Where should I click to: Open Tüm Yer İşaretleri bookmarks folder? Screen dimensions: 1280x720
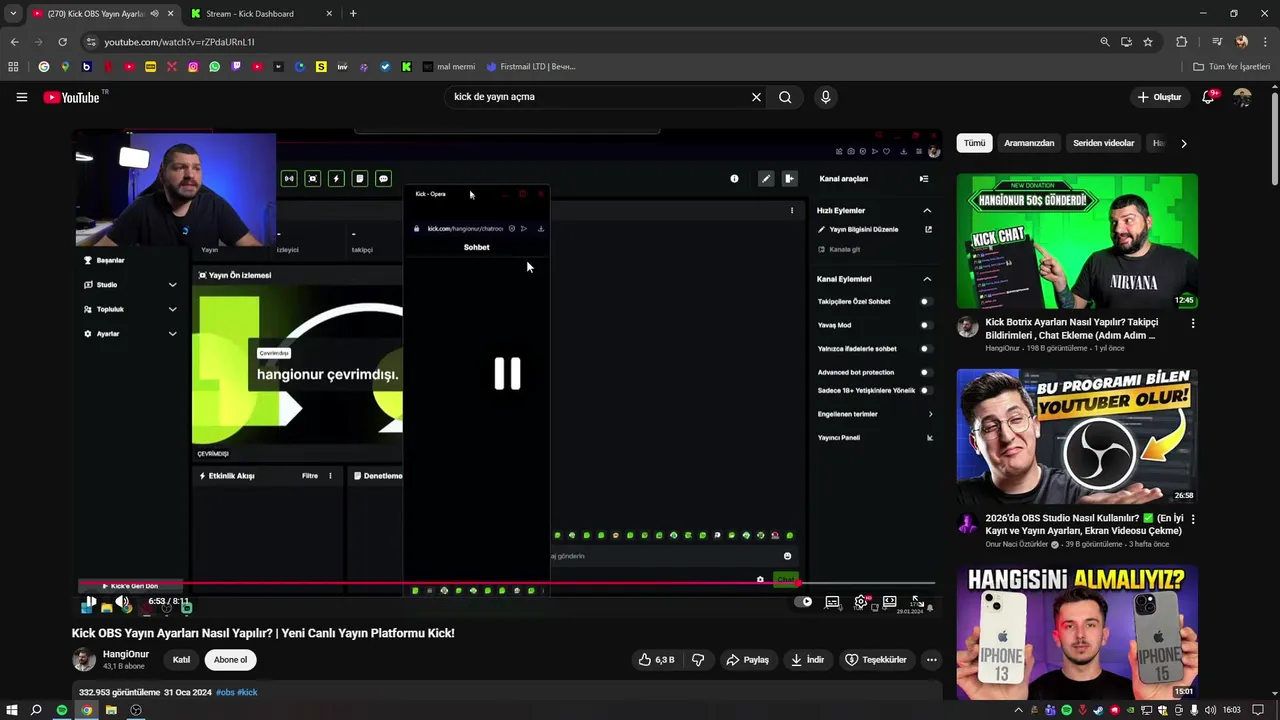pyautogui.click(x=1233, y=67)
